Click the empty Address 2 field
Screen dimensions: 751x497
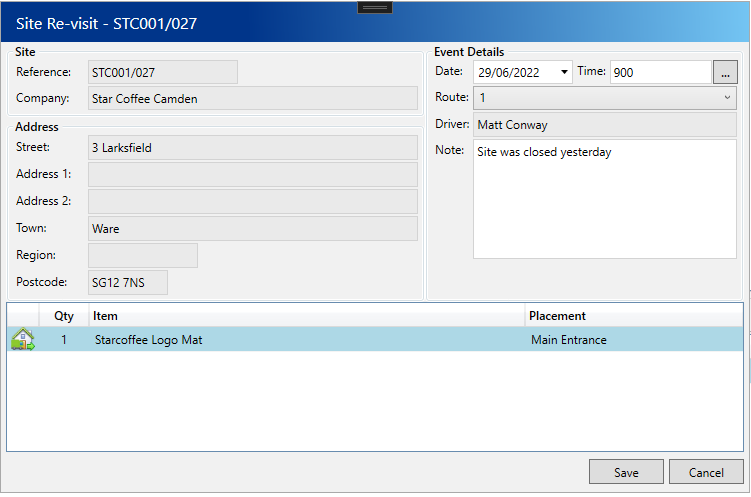[252, 201]
